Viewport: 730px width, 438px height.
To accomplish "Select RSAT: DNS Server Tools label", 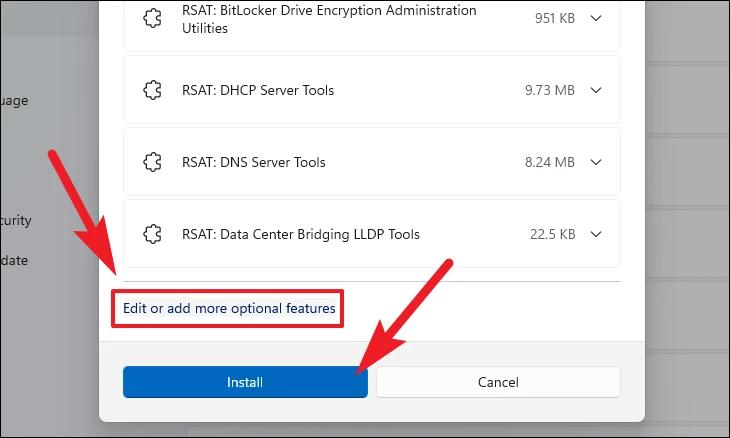I will [x=254, y=162].
